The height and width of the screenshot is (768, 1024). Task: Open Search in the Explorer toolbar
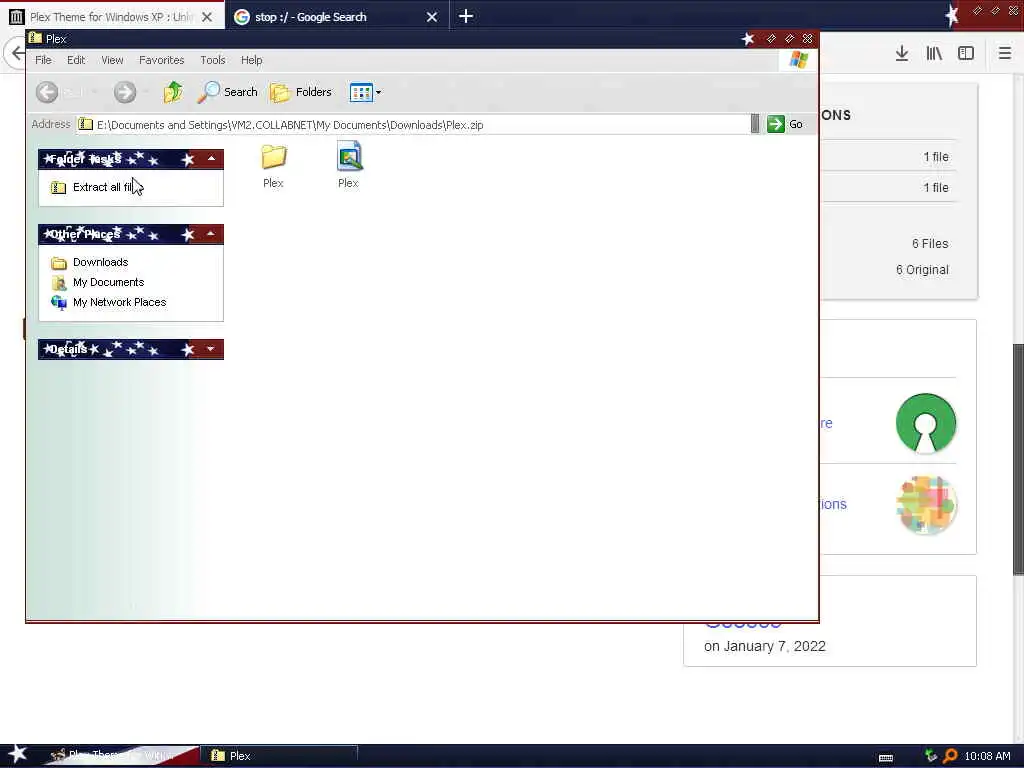tap(227, 92)
